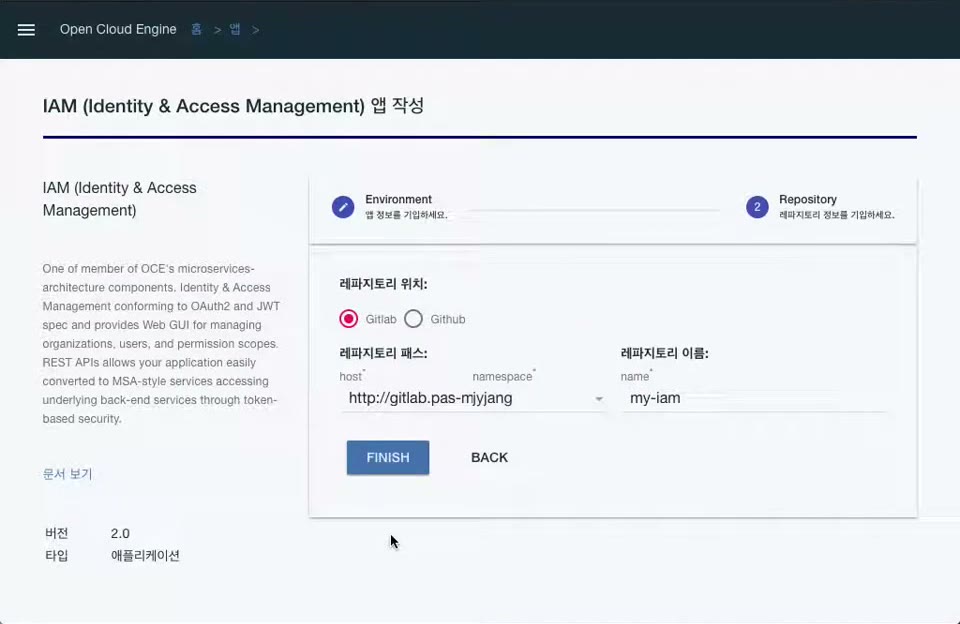Click the BACK button

(489, 457)
